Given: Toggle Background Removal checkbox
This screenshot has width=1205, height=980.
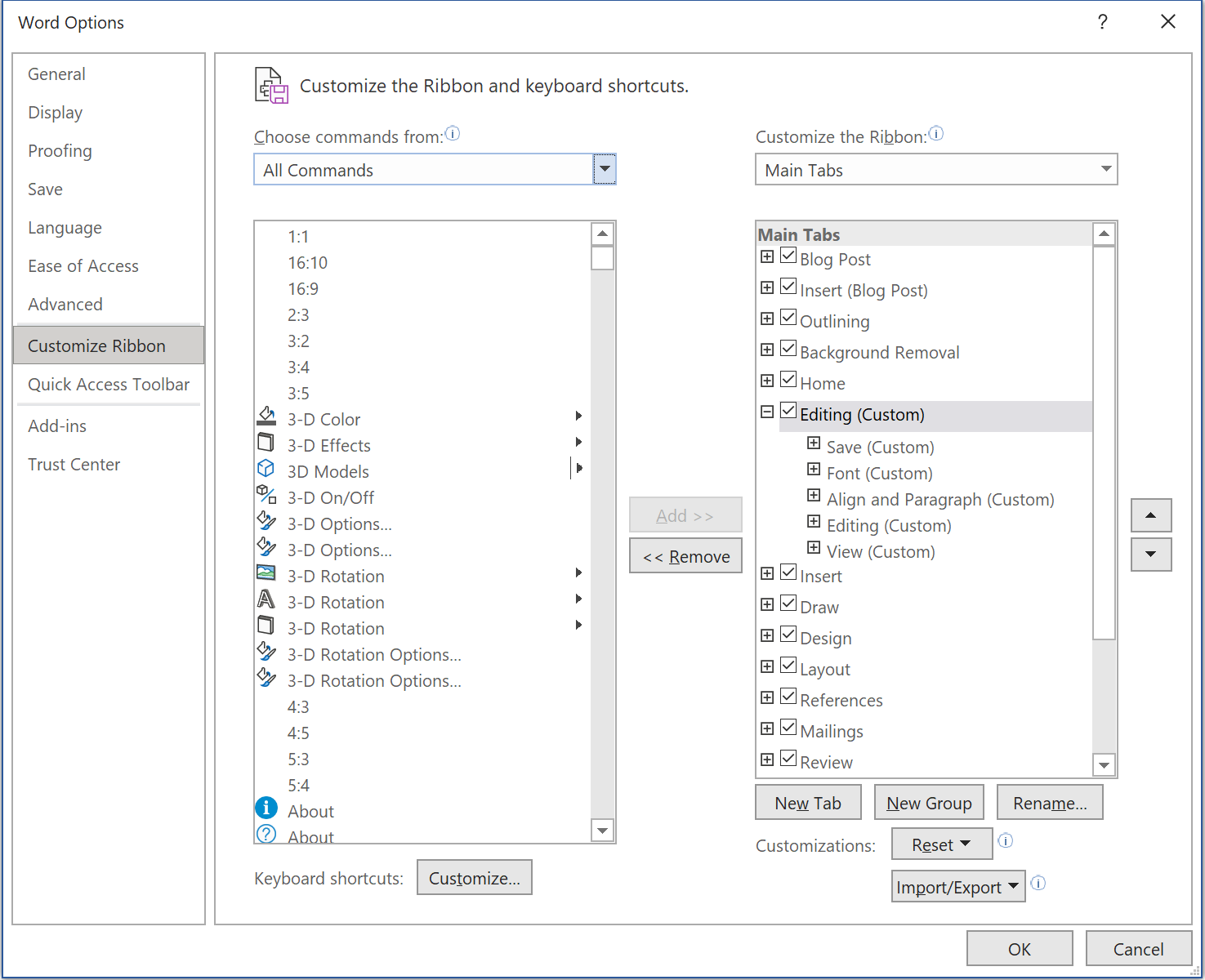Looking at the screenshot, I should coord(788,349).
